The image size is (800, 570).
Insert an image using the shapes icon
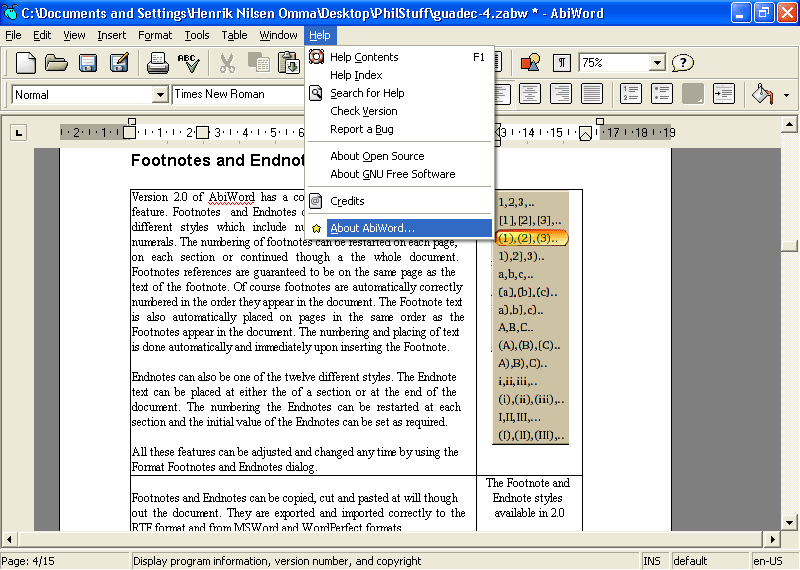tap(530, 63)
